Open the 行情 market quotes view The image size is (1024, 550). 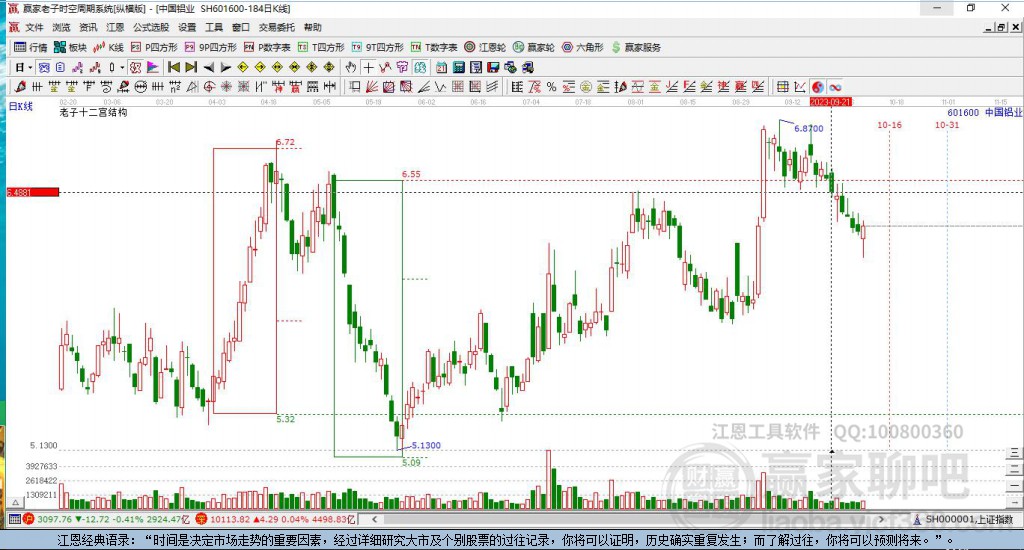click(30, 47)
